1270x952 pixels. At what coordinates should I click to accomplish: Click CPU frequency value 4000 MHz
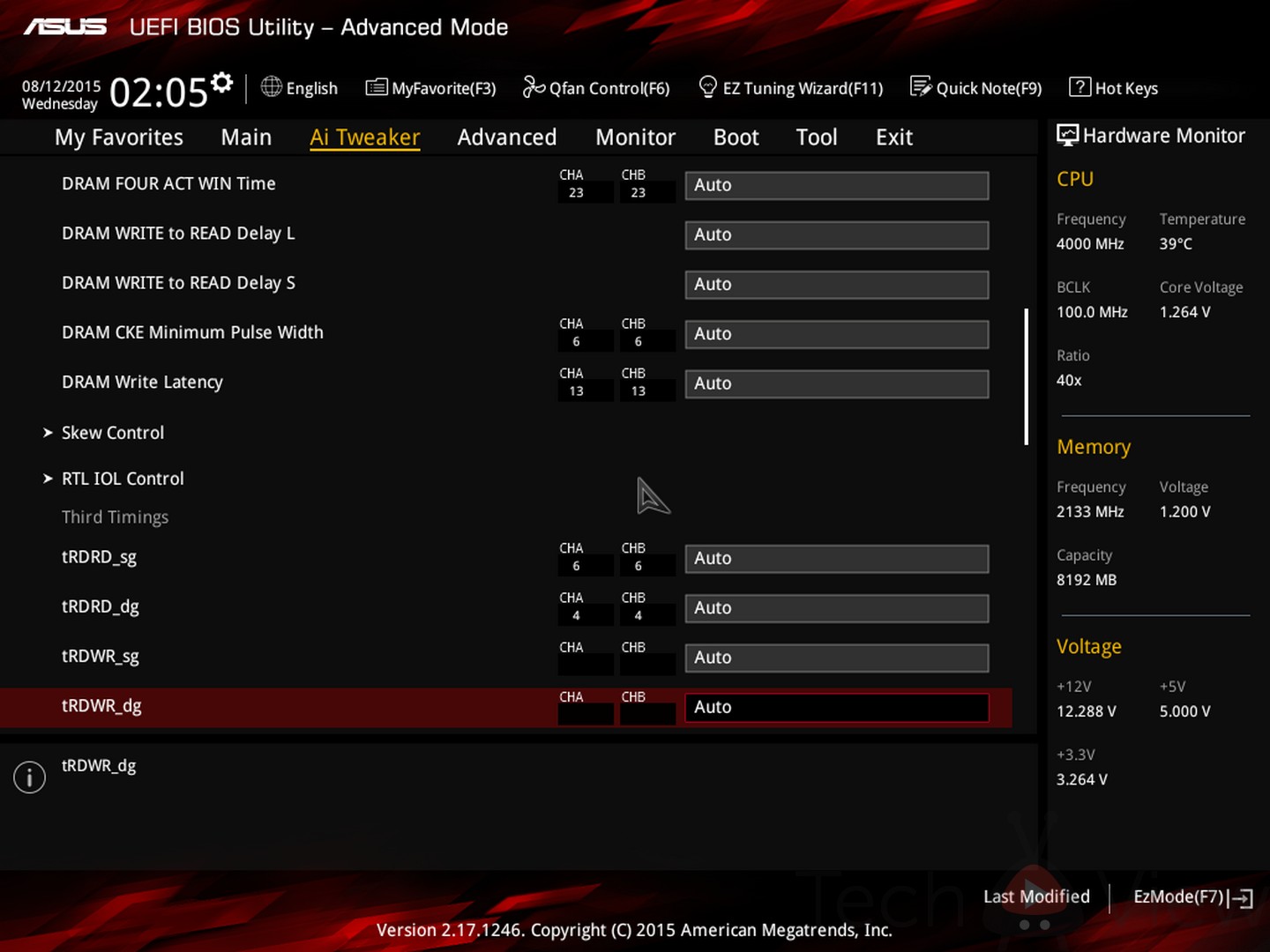[x=1090, y=244]
